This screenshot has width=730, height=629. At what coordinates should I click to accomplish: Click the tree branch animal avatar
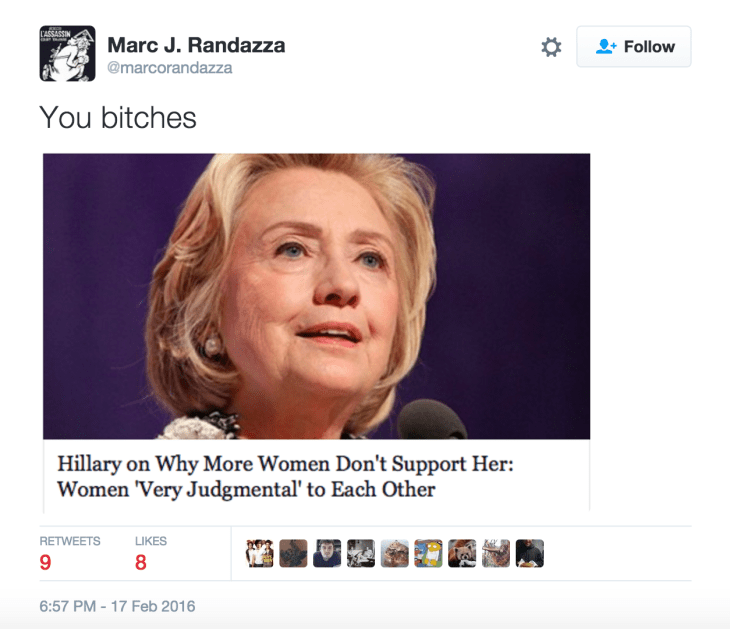tap(496, 553)
